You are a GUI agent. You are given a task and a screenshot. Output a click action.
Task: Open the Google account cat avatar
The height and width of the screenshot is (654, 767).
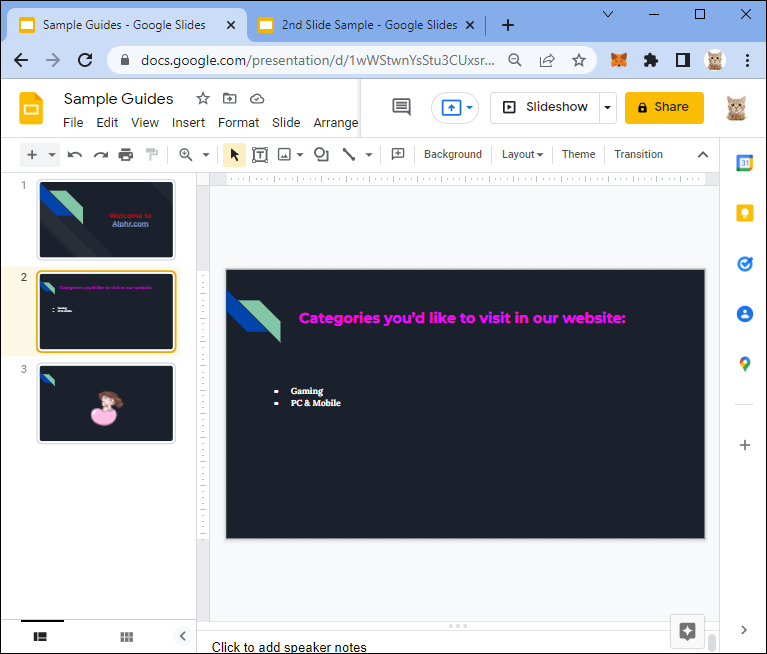point(736,108)
